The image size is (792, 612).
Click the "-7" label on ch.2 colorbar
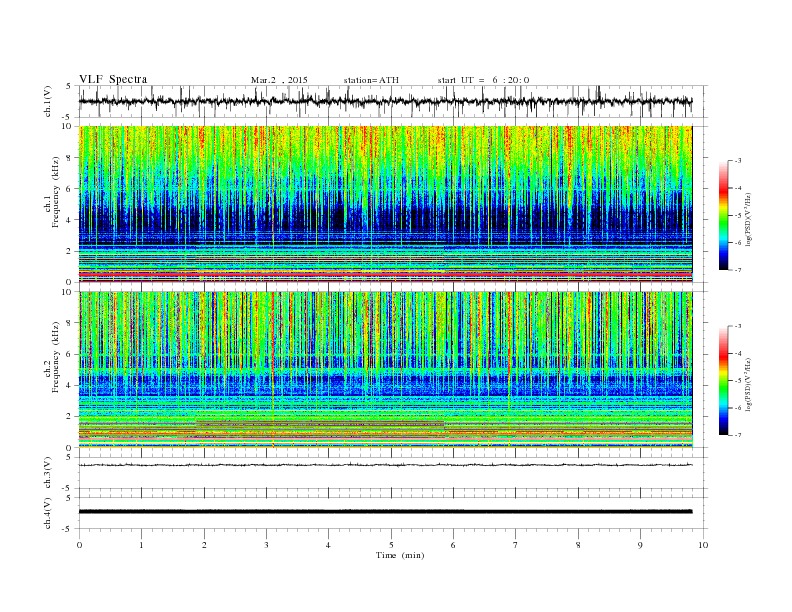click(x=737, y=435)
